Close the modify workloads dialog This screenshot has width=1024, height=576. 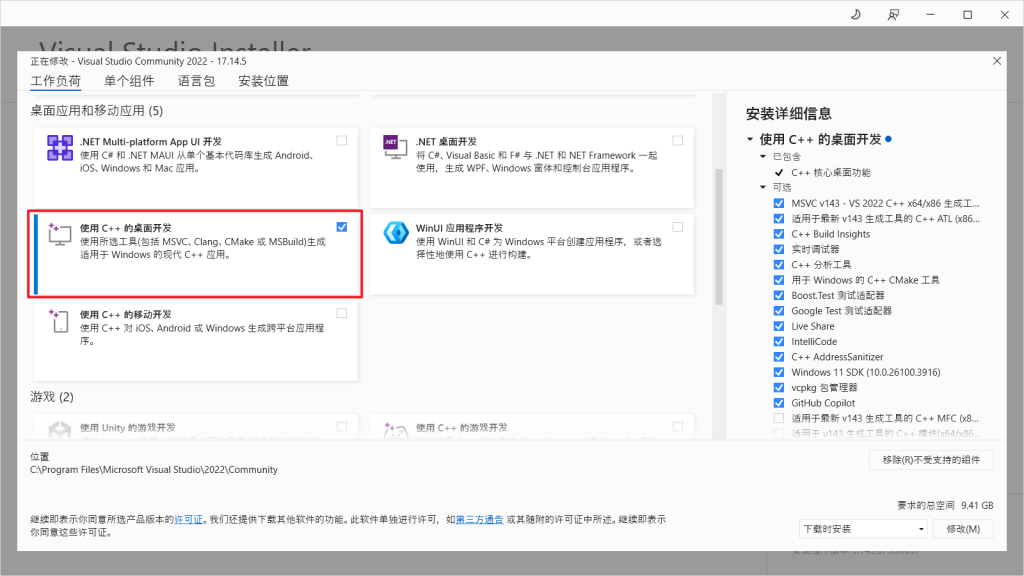coord(997,61)
